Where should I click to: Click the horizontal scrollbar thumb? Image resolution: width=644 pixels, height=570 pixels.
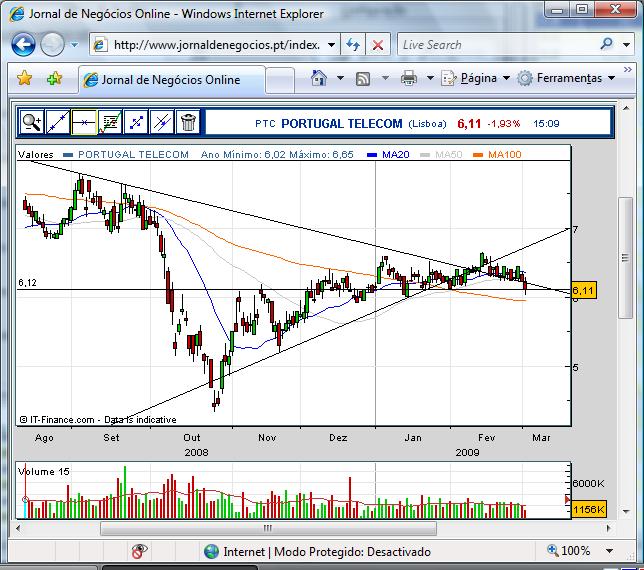[268, 528]
